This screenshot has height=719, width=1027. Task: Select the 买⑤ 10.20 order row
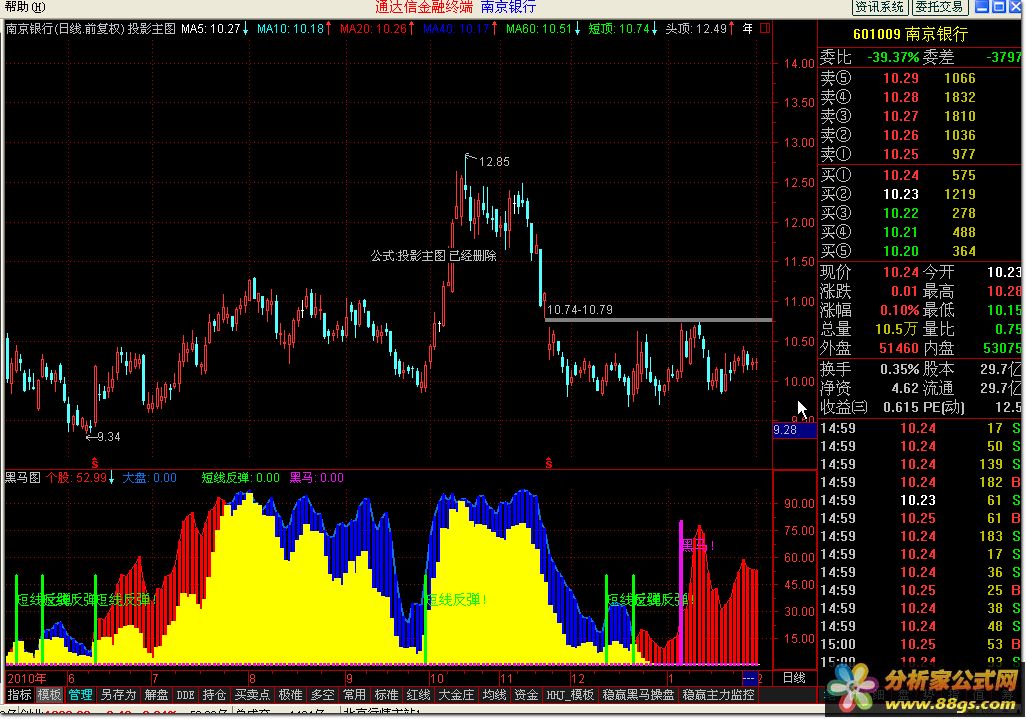tap(920, 251)
